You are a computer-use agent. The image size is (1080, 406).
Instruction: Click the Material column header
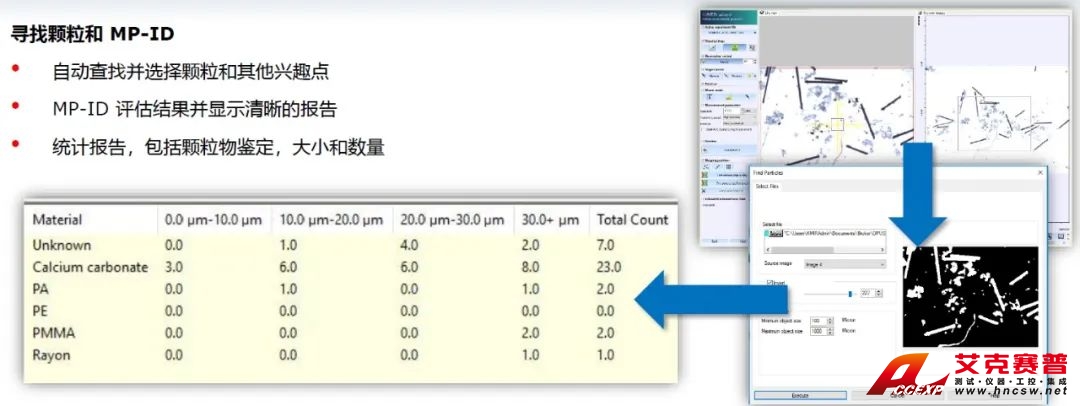pos(57,219)
